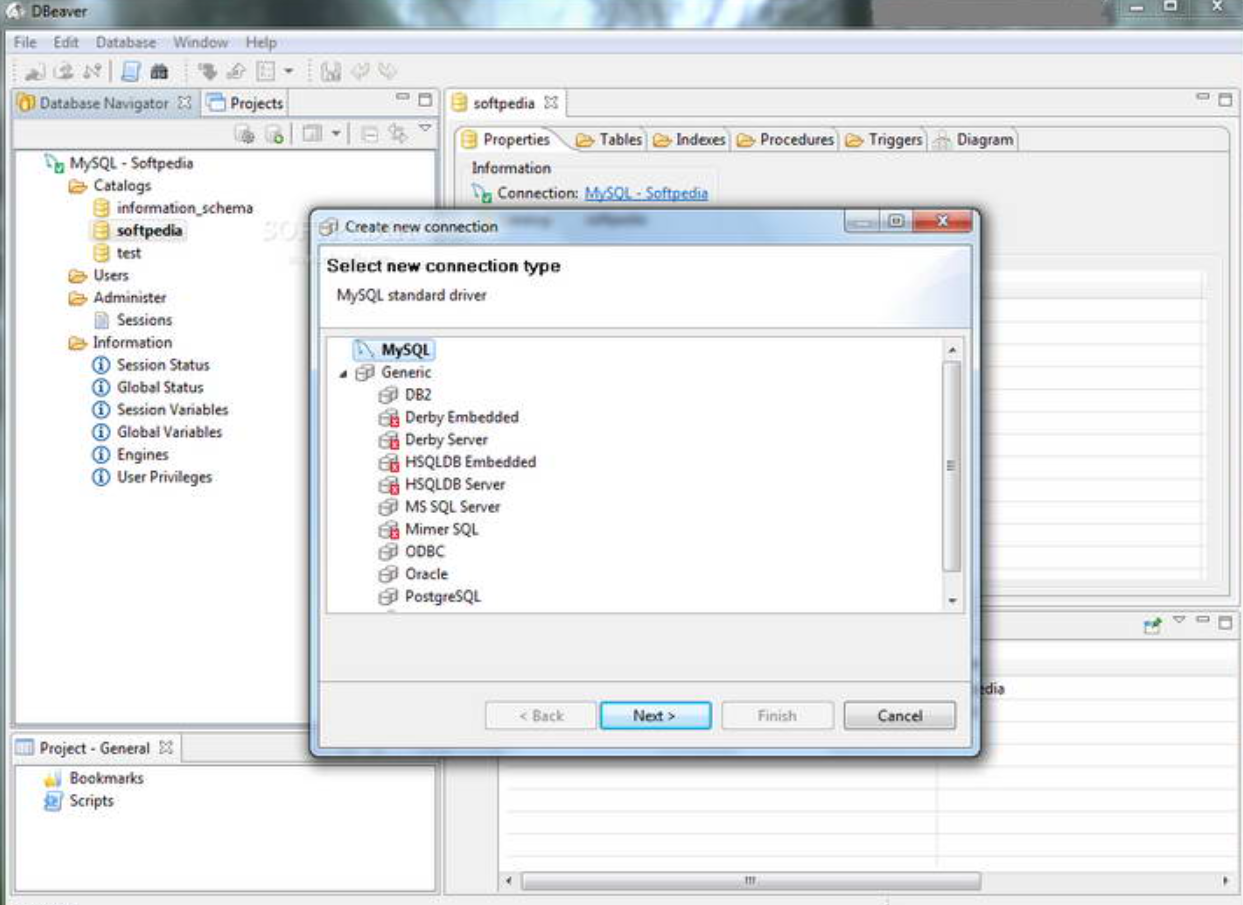Switch to the Projects tab
Image resolution: width=1243 pixels, height=905 pixels.
pos(245,103)
